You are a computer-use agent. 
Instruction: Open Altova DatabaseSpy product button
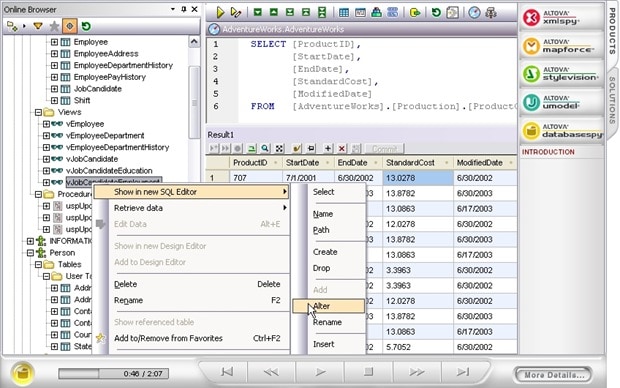point(561,131)
